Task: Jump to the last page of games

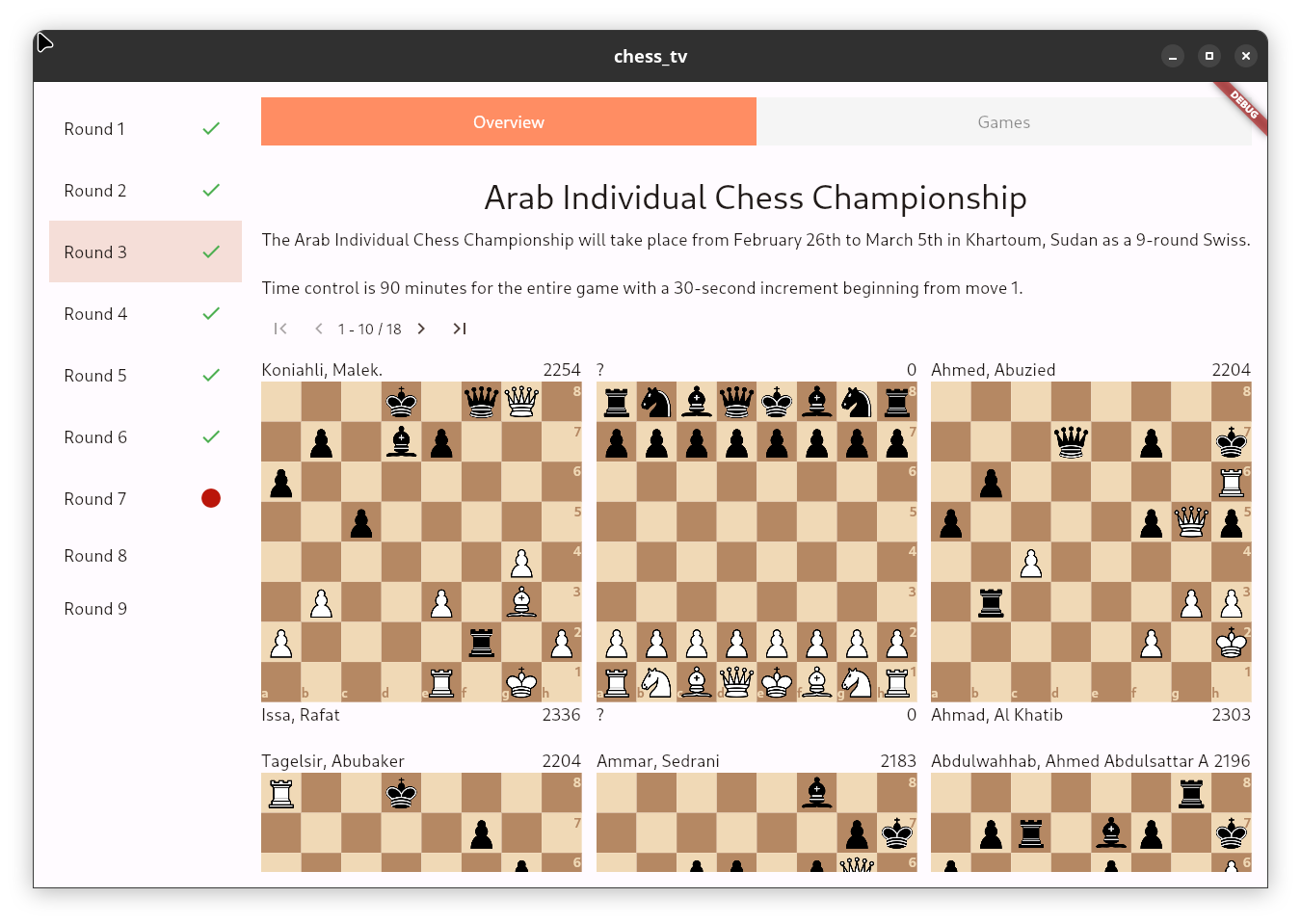Action: pos(460,329)
